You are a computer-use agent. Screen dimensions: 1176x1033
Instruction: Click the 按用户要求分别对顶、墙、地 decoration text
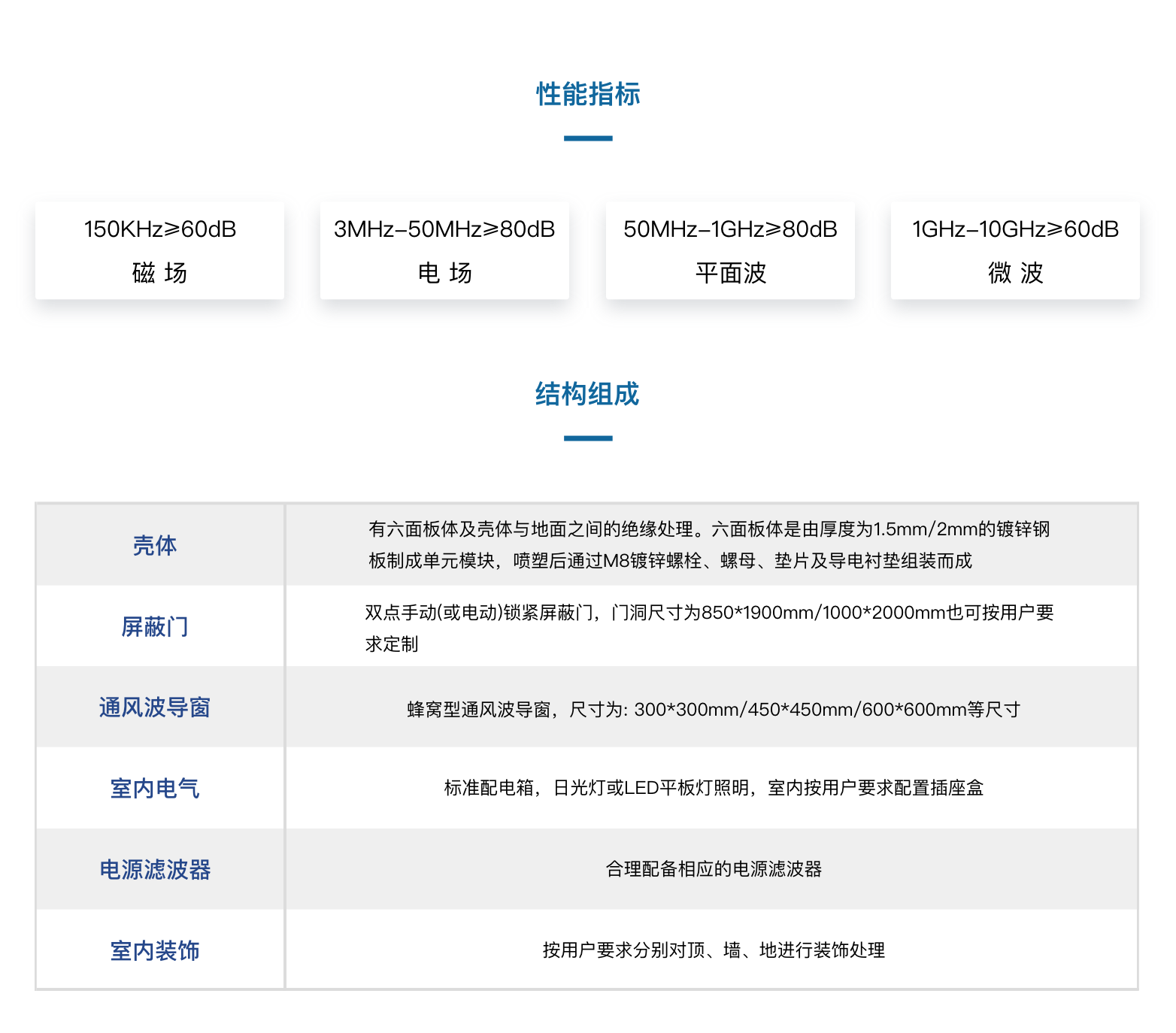[x=713, y=950]
